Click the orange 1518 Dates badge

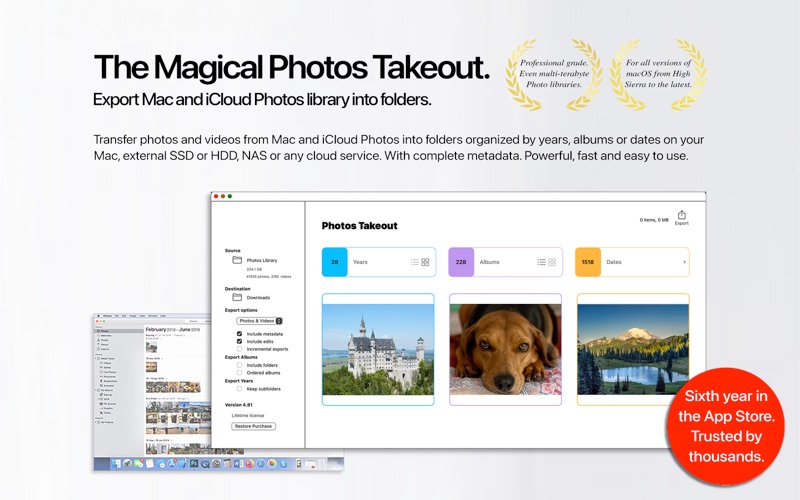point(588,262)
